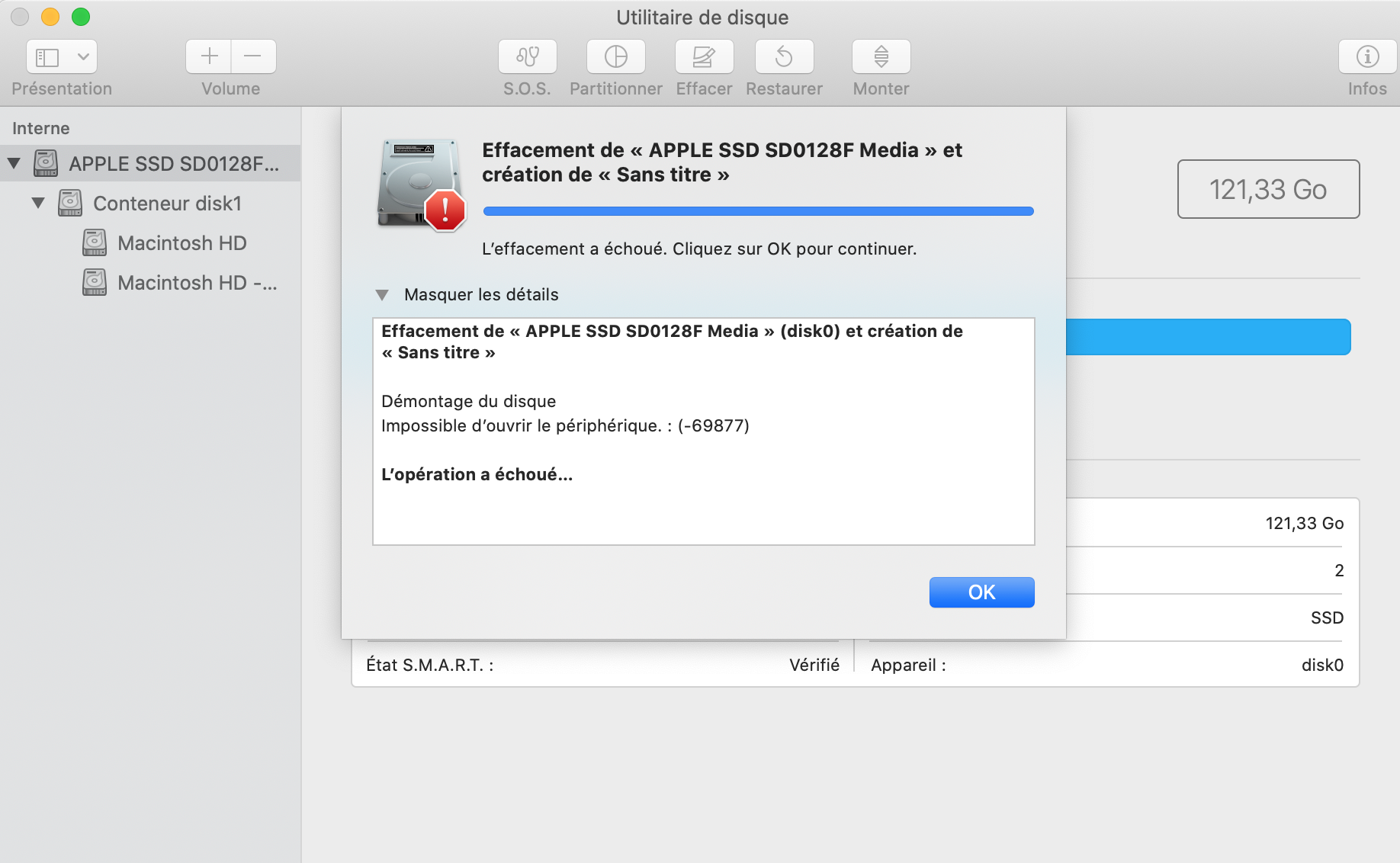Run S.O.S. first aid tool
This screenshot has height=863, width=1400.
(527, 56)
